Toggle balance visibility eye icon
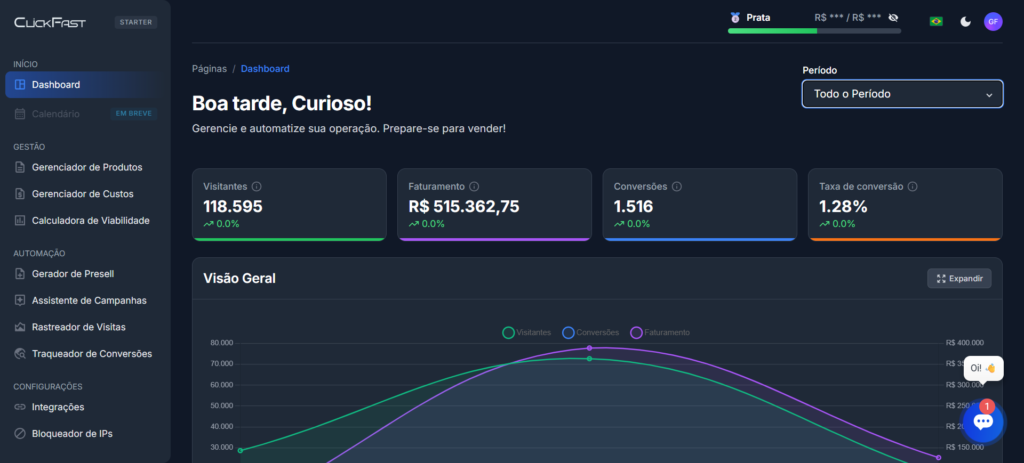Screen dimensions: 1024x463 point(893,17)
